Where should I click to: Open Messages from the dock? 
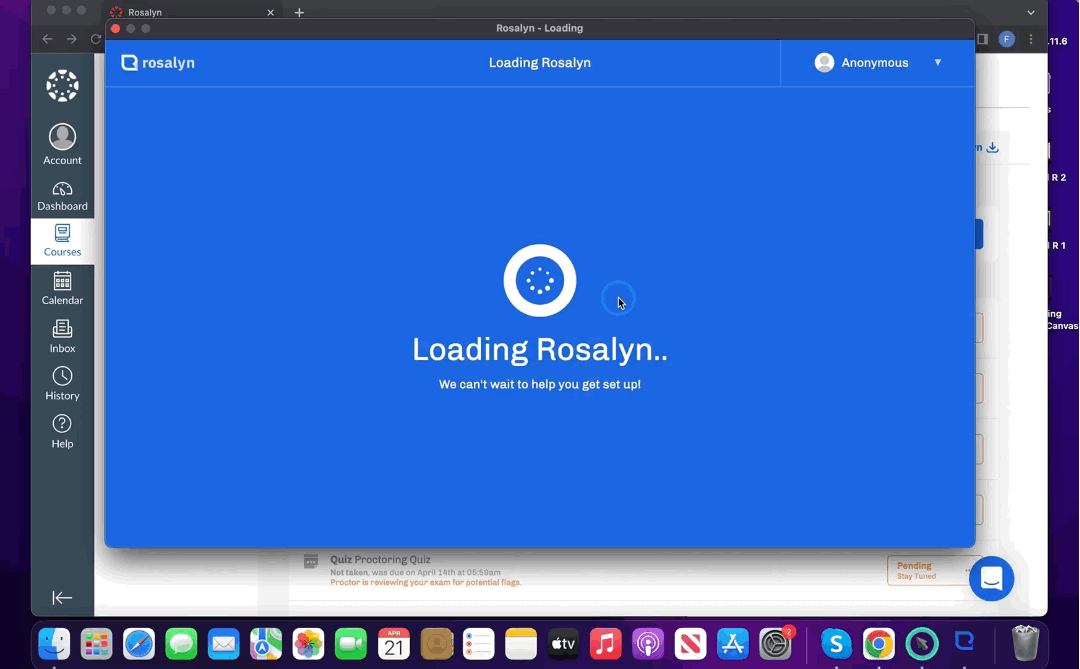[181, 644]
